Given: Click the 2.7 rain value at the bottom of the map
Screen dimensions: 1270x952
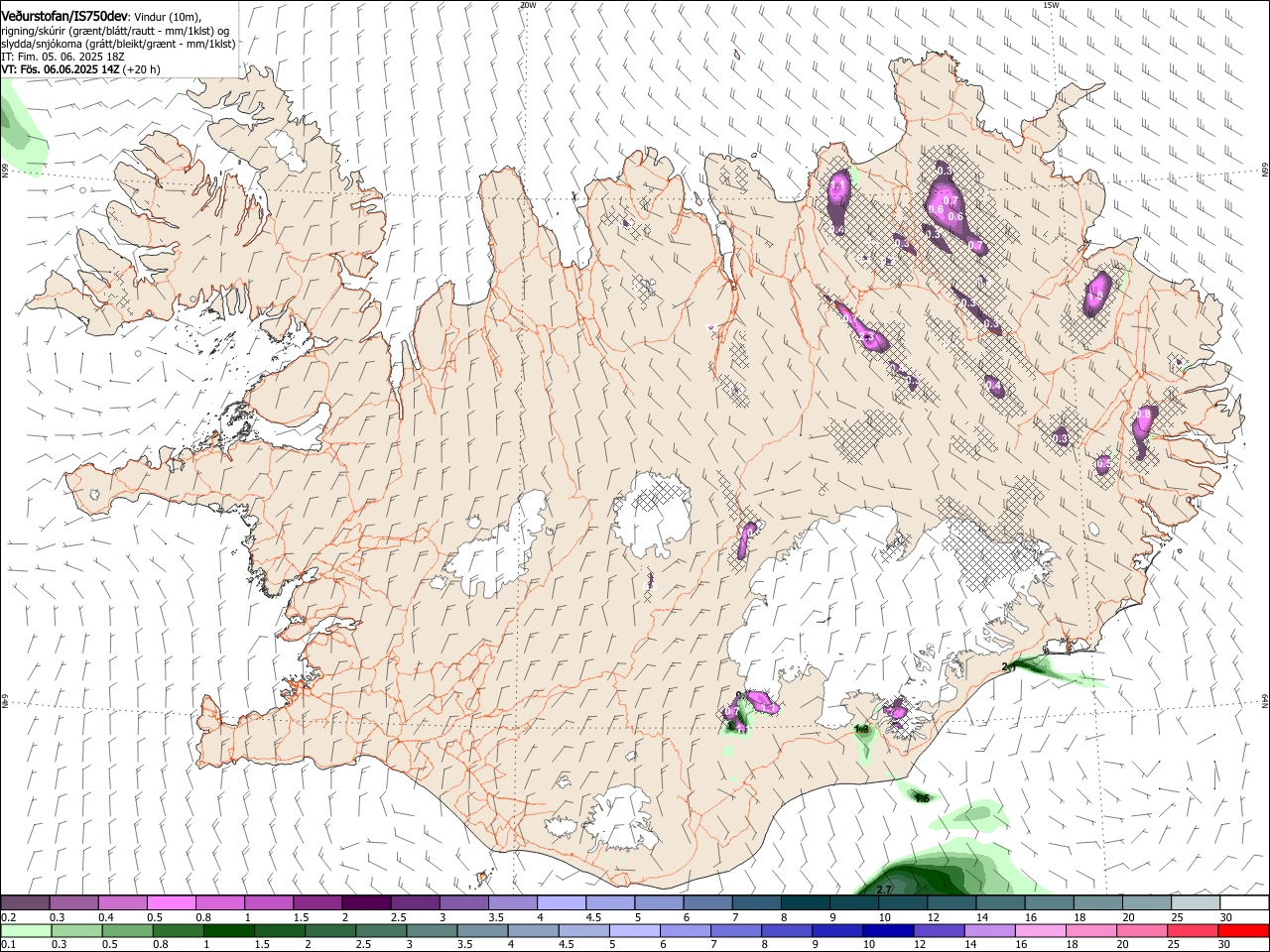Looking at the screenshot, I should (885, 889).
